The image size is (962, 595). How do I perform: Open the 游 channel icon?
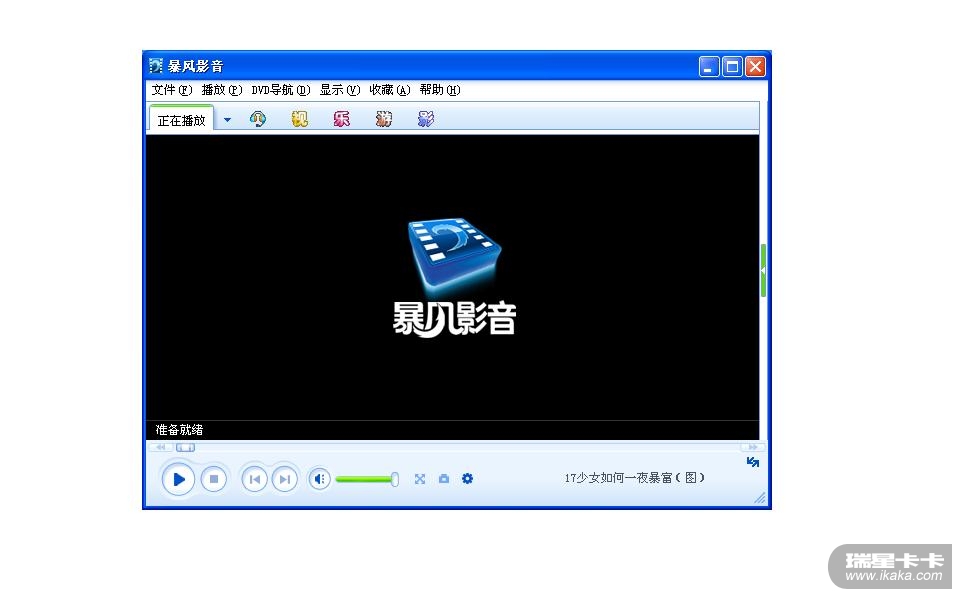point(383,119)
